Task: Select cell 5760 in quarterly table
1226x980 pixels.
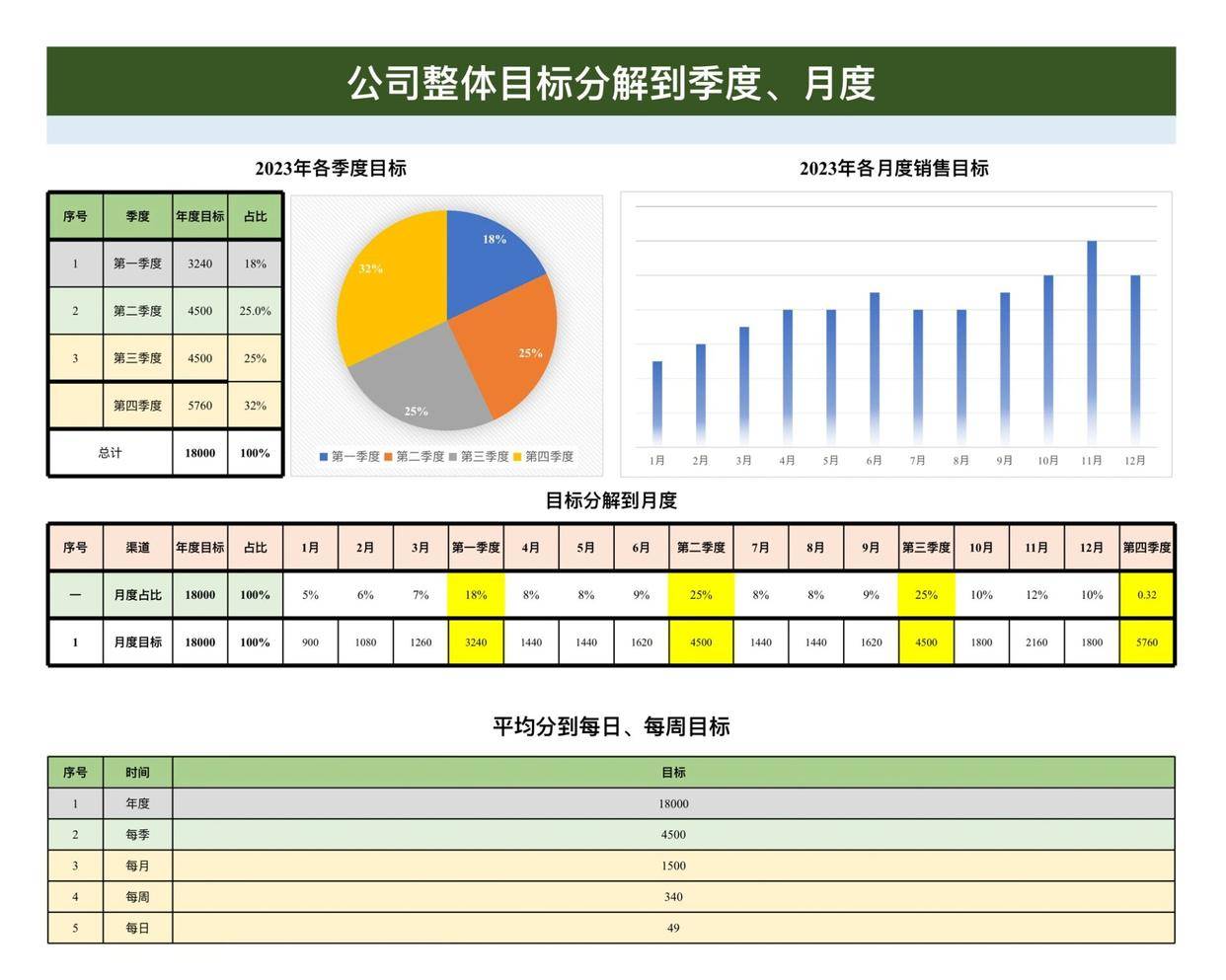Action: click(x=200, y=406)
